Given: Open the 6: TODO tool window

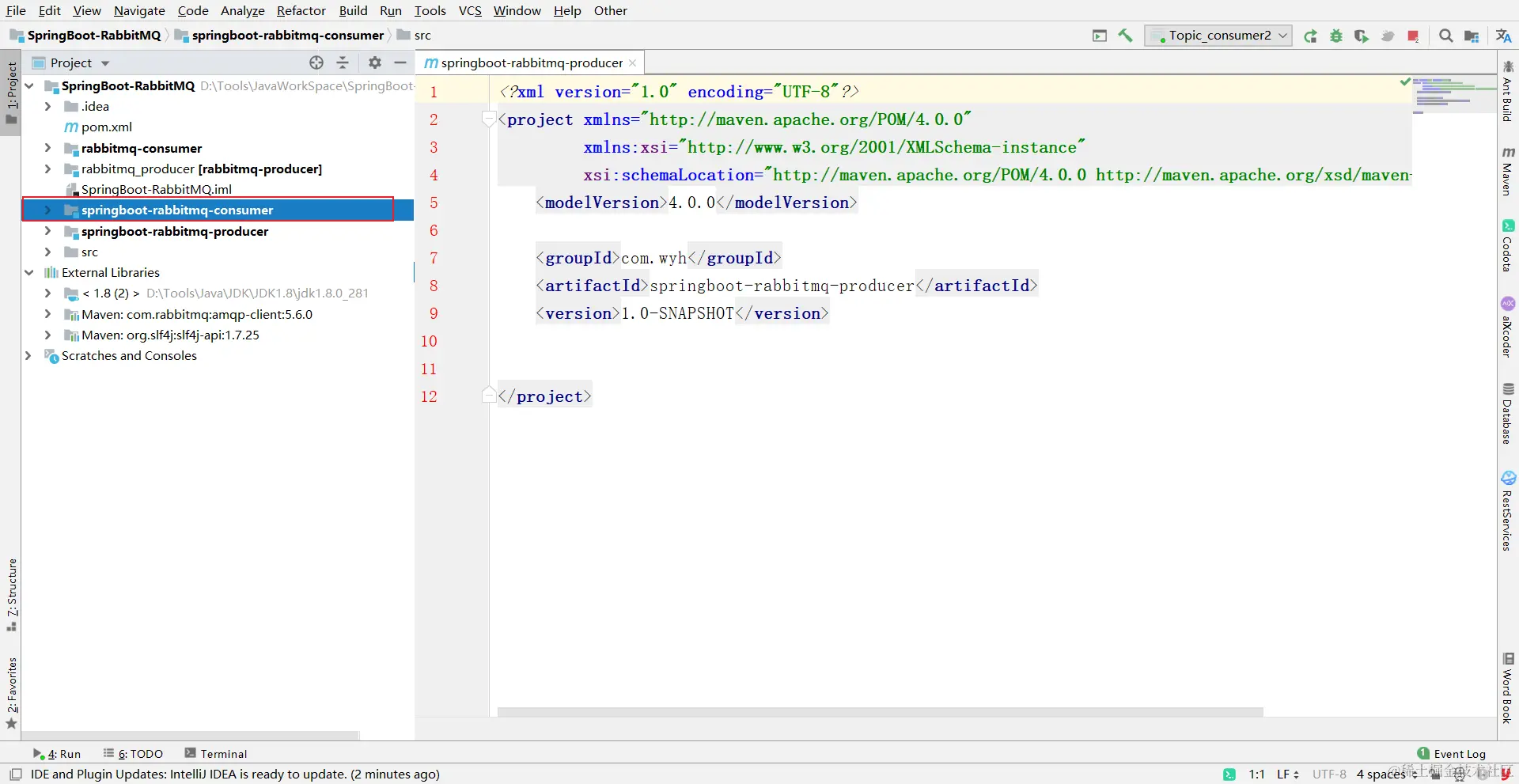Looking at the screenshot, I should click(x=133, y=754).
